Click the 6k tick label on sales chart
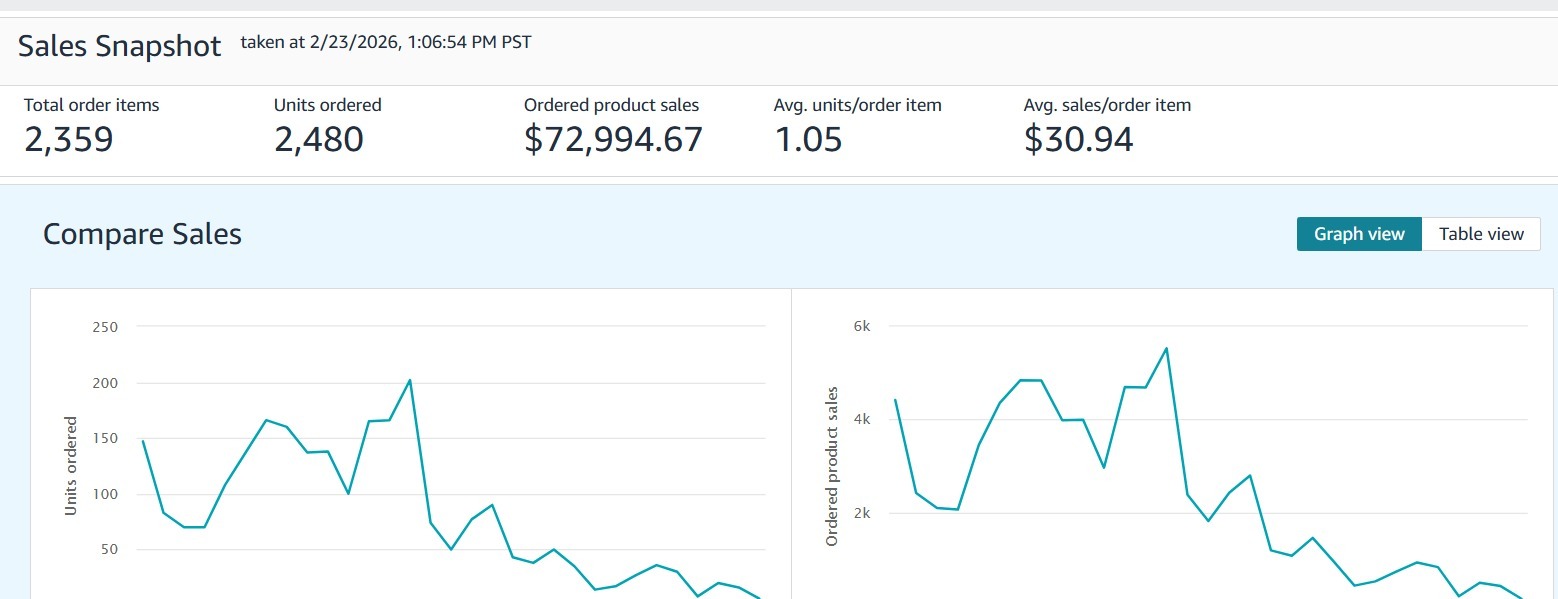The height and width of the screenshot is (599, 1558). (861, 326)
